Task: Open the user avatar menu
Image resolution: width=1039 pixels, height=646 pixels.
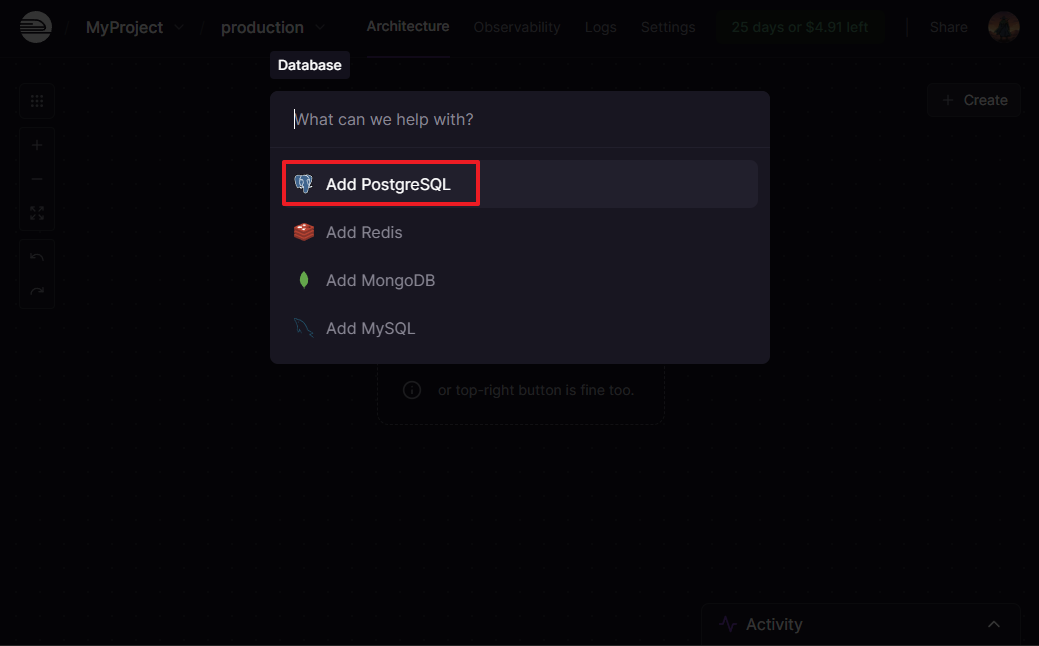Action: click(1003, 27)
